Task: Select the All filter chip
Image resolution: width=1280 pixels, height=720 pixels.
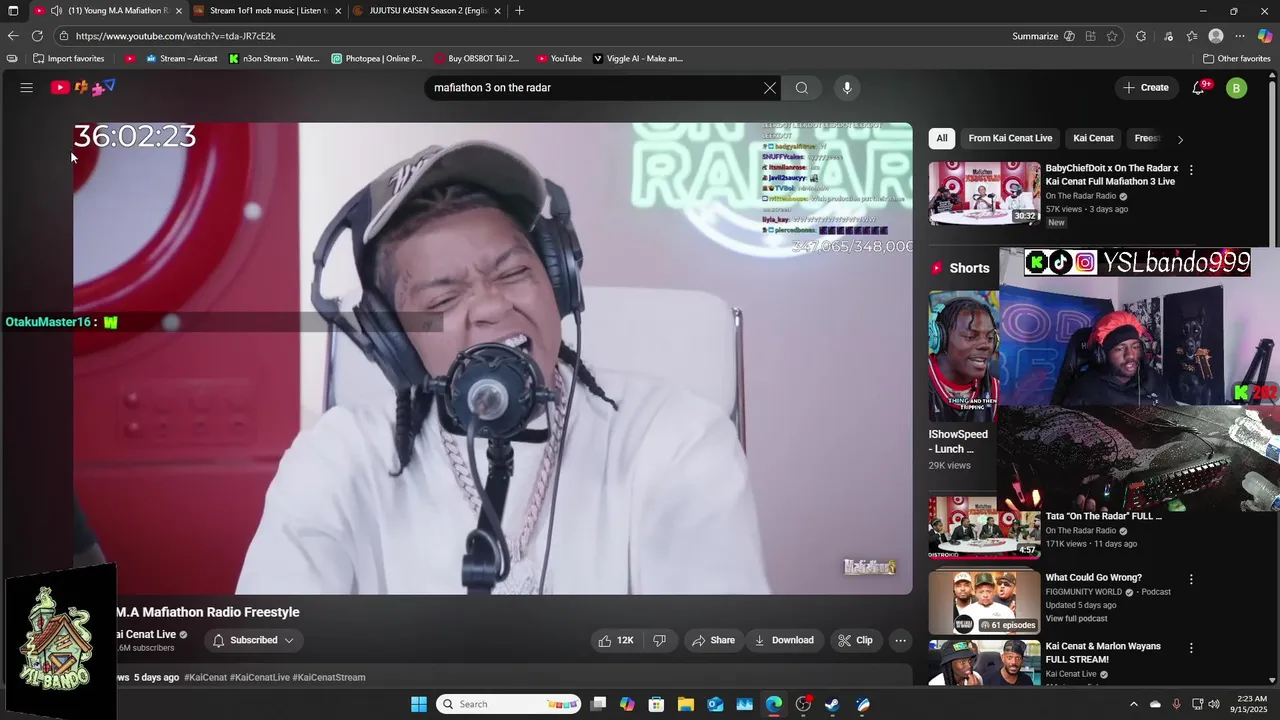Action: point(941,138)
